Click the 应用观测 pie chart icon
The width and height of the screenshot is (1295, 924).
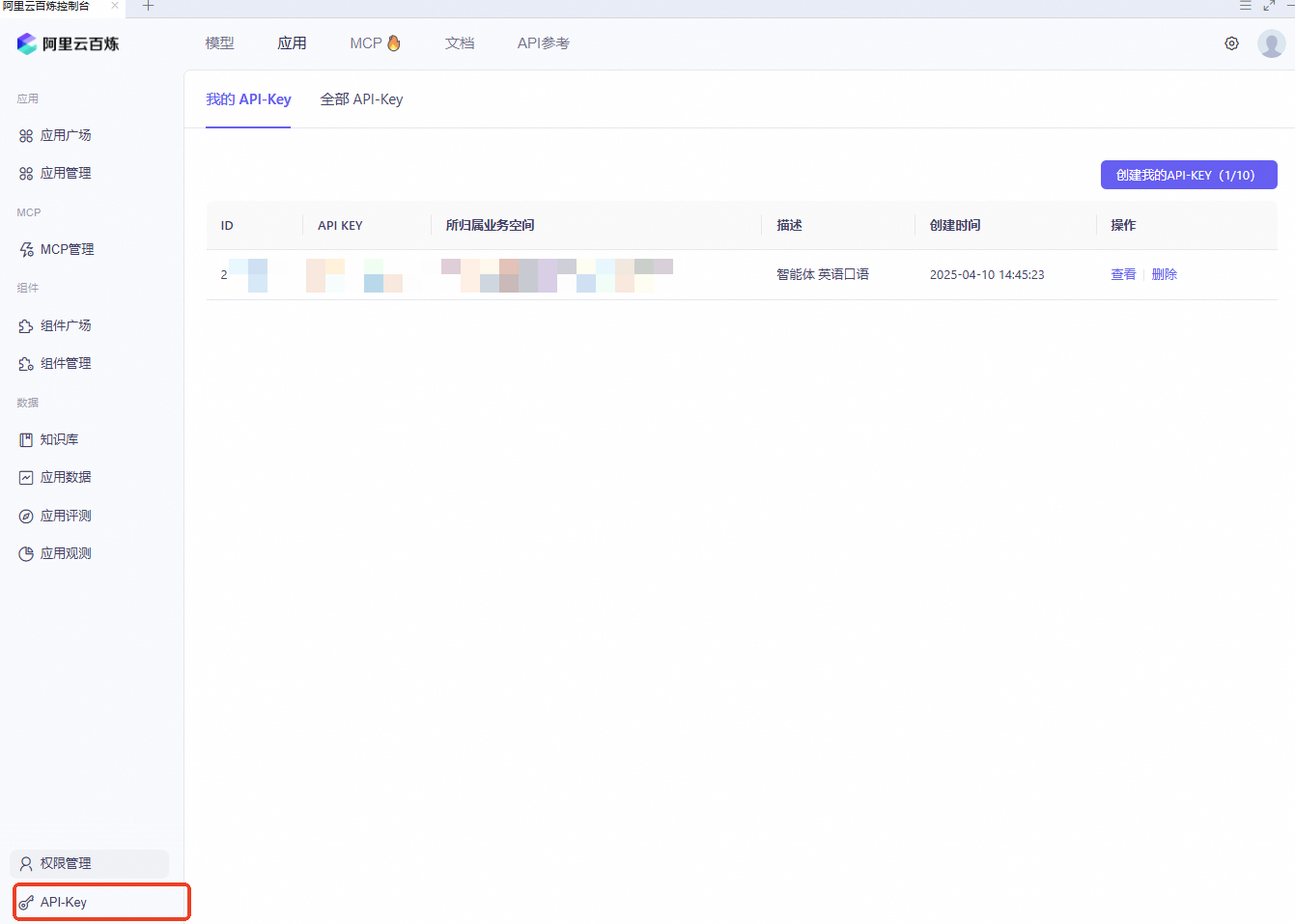26,554
